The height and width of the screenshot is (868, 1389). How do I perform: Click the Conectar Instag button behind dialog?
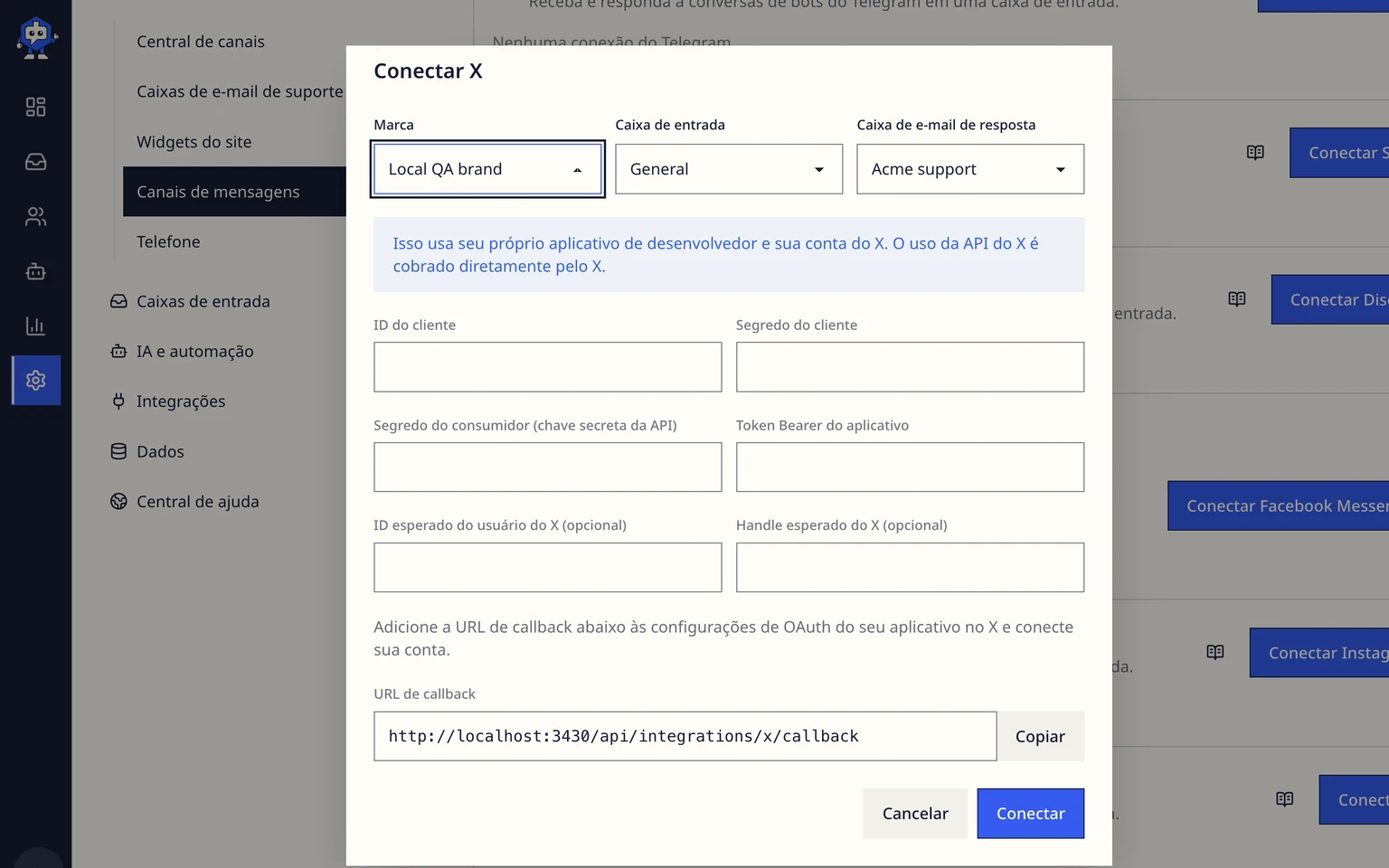[1319, 653]
